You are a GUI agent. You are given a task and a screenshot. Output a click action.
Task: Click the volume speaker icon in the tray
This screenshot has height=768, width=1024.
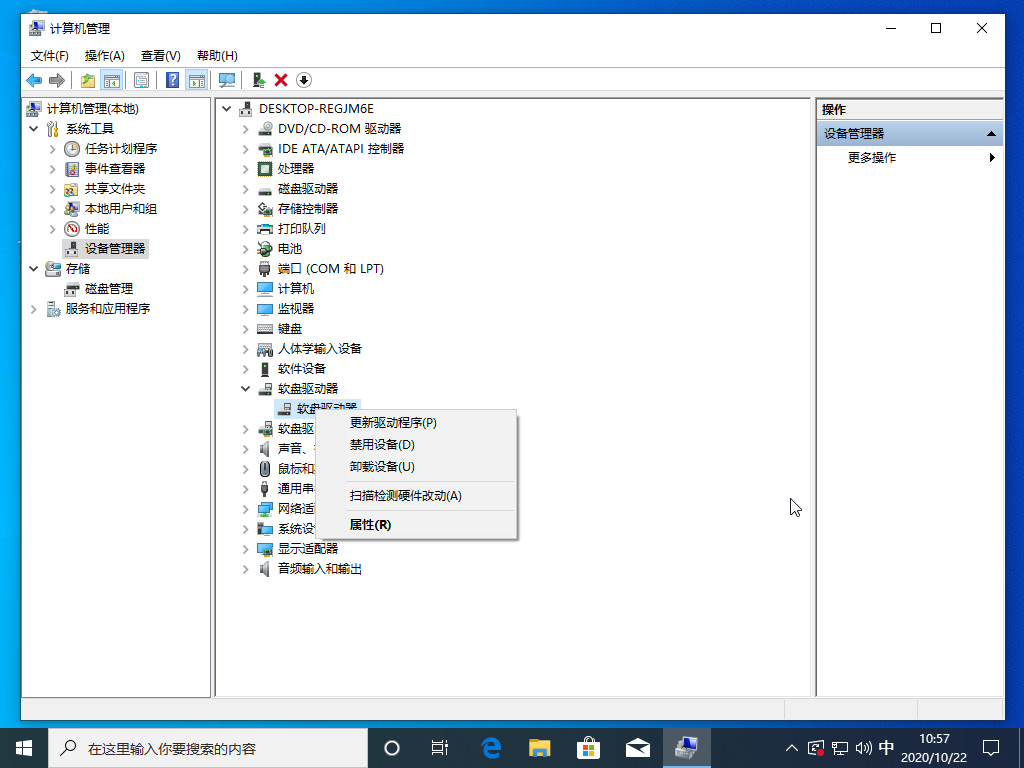pos(863,747)
